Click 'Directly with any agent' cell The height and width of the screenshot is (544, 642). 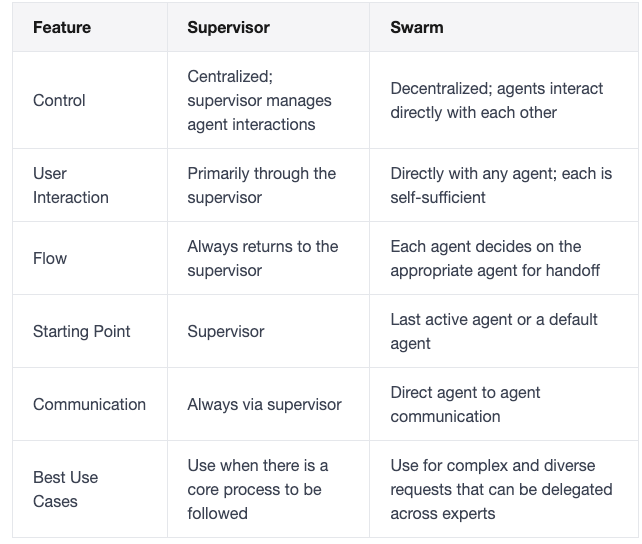(500, 185)
